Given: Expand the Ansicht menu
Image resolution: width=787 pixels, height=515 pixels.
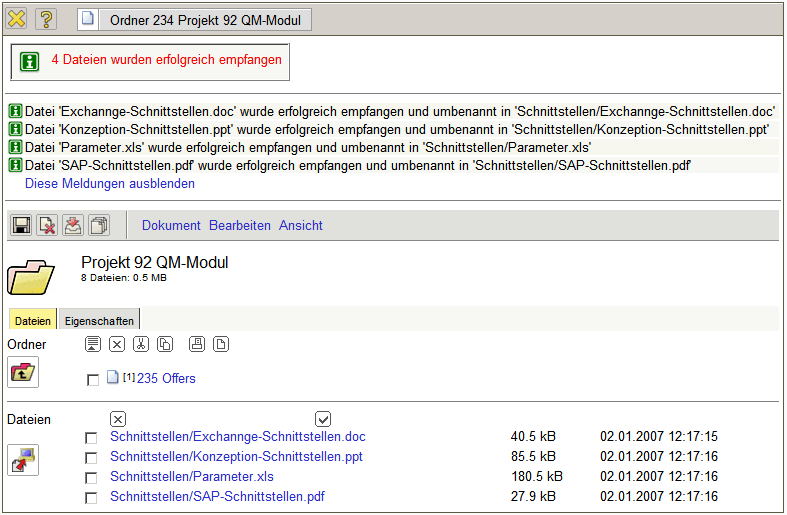Looking at the screenshot, I should 300,226.
